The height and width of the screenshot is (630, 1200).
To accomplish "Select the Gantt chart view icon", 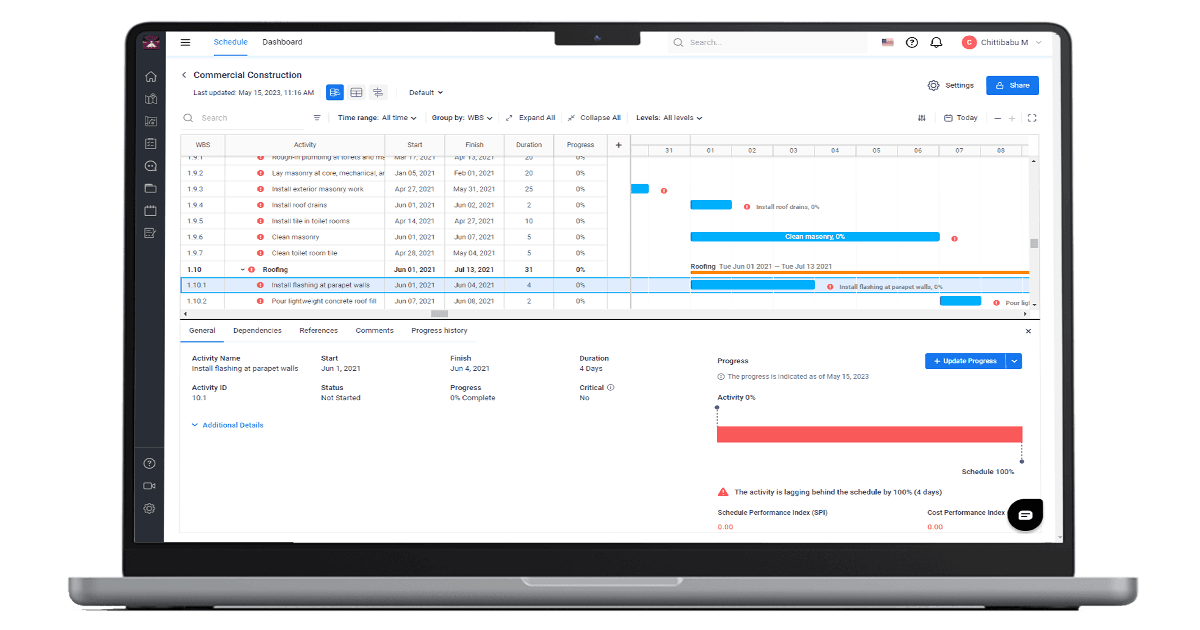I will (335, 92).
